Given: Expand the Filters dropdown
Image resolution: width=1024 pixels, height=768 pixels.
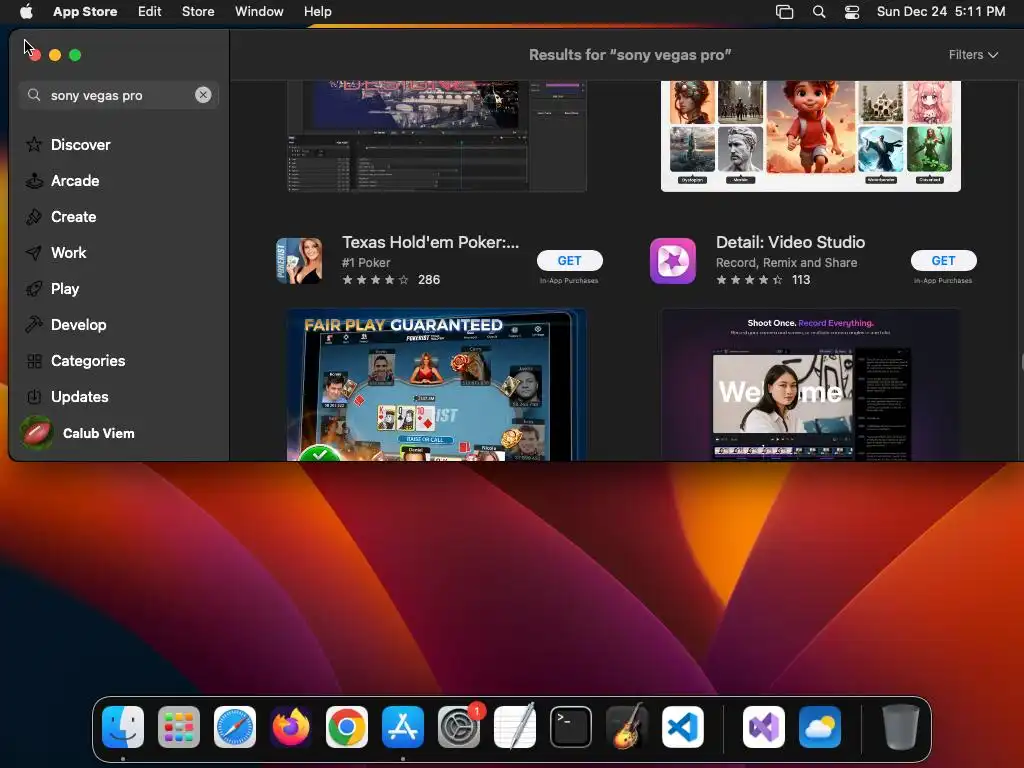Looking at the screenshot, I should pyautogui.click(x=973, y=55).
